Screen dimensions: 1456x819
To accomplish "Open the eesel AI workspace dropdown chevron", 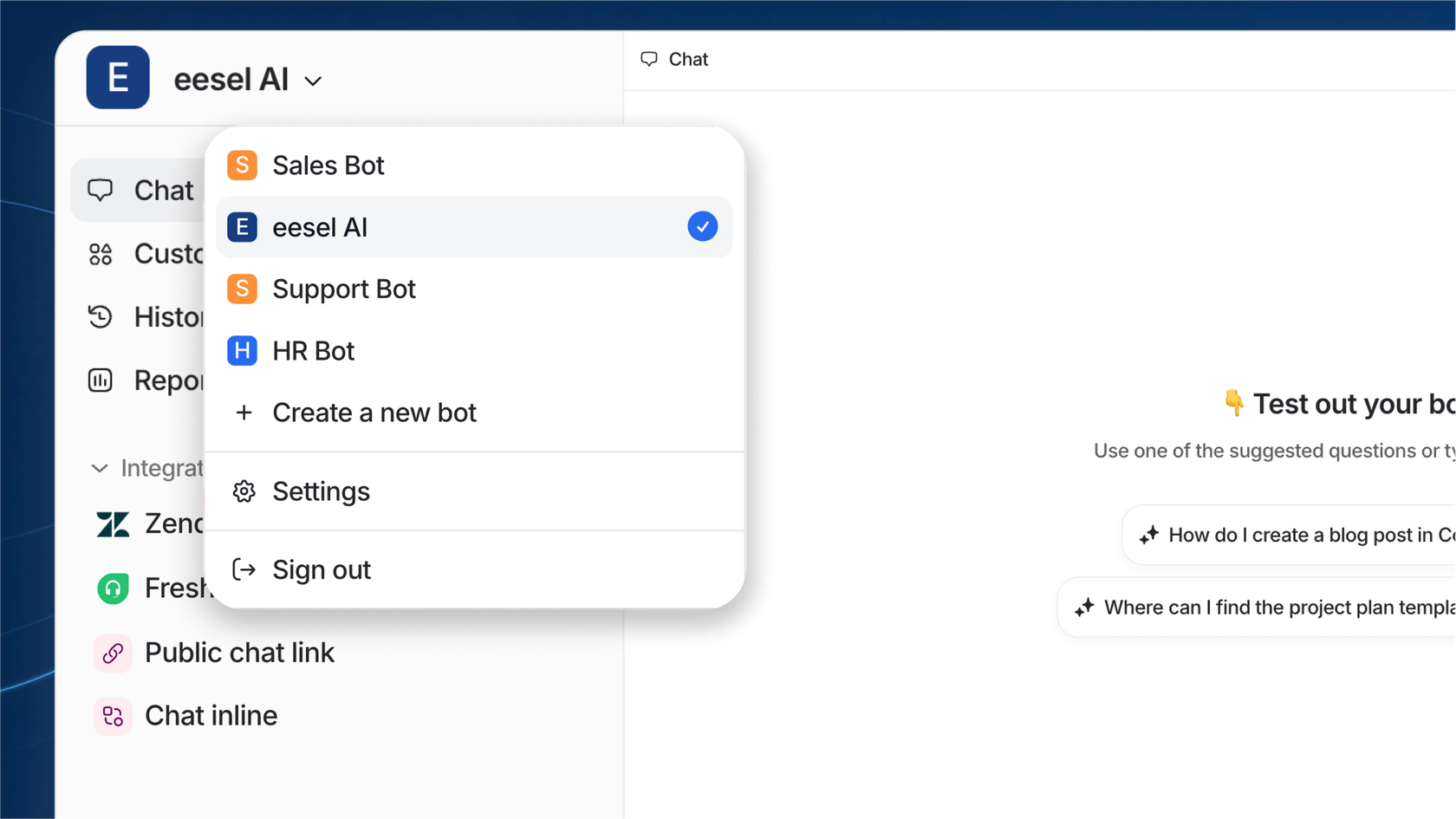I will (x=313, y=80).
